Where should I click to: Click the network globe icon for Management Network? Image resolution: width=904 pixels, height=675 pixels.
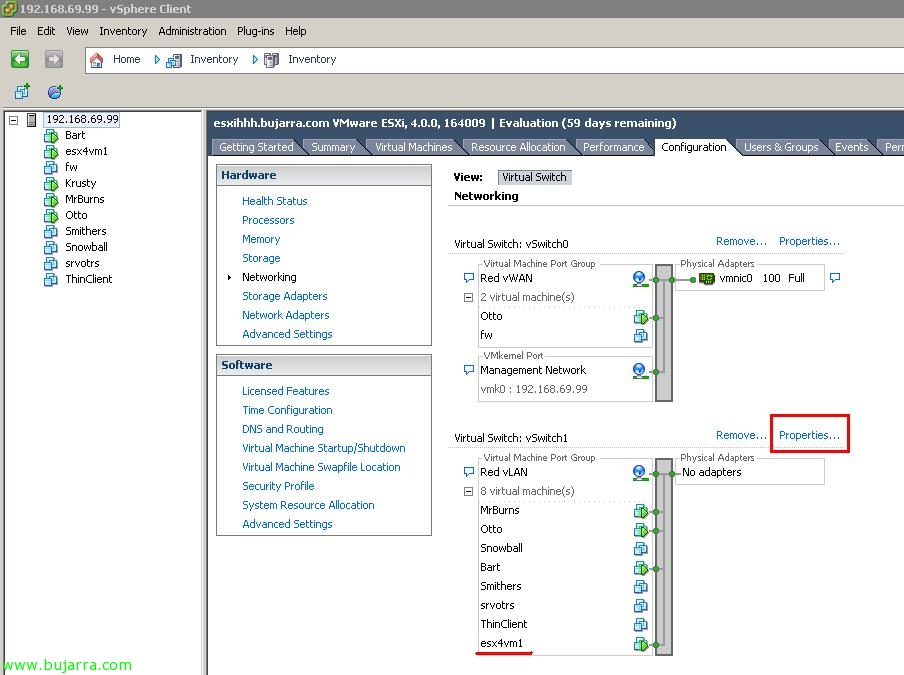click(639, 370)
